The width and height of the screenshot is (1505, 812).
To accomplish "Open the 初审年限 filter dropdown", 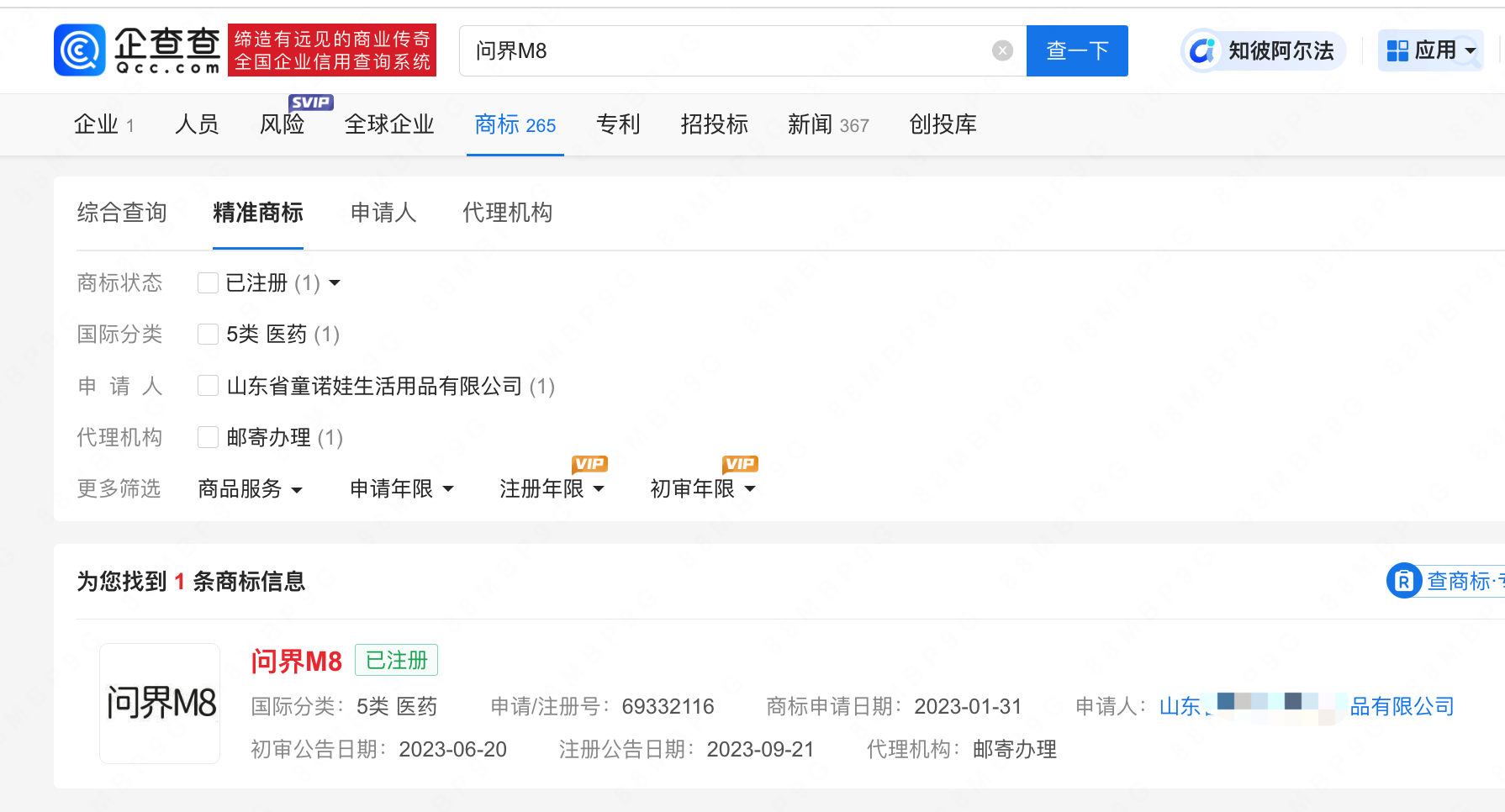I will coord(703,488).
